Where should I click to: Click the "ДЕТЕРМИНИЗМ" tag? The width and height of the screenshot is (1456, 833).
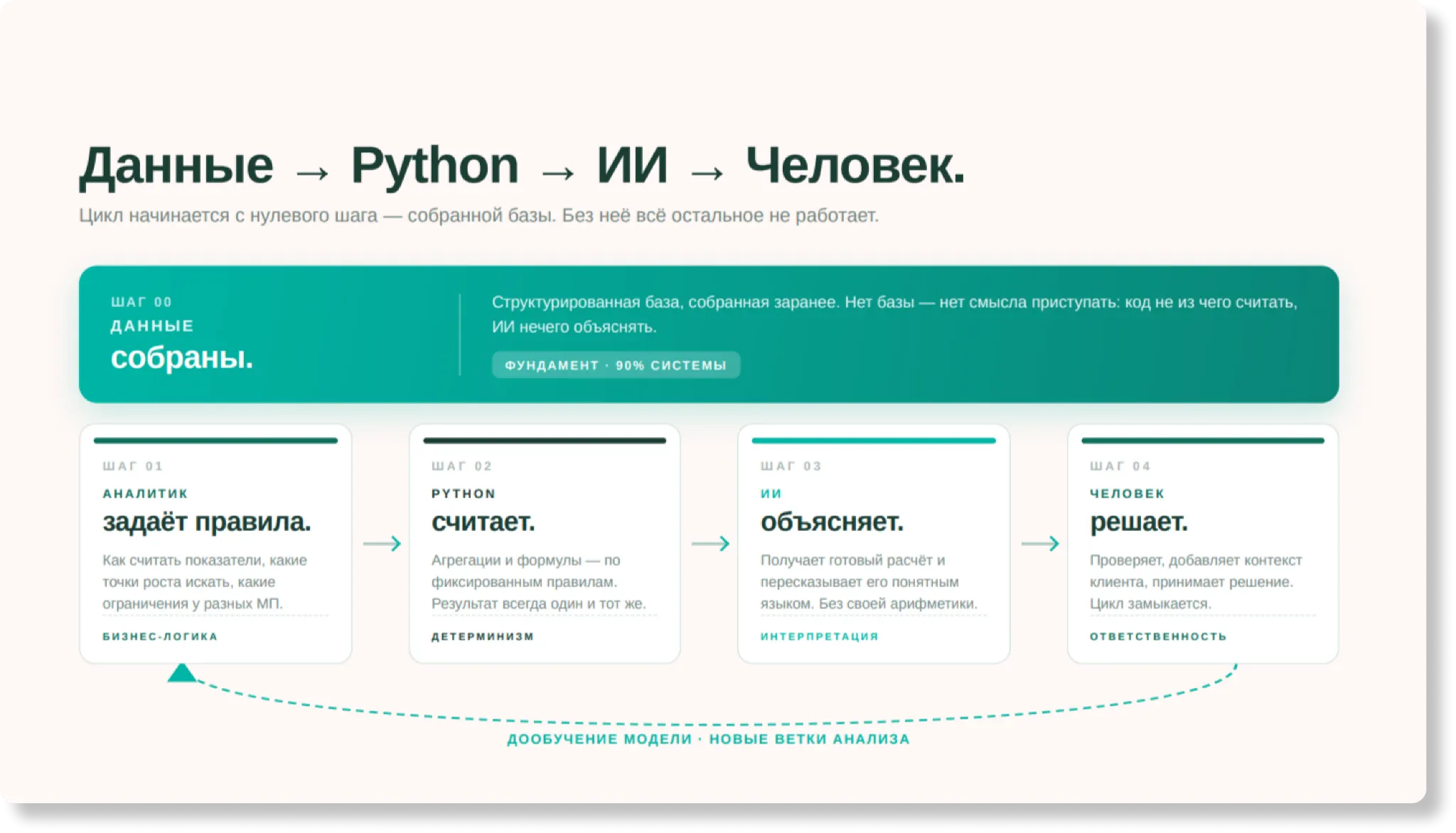pyautogui.click(x=483, y=636)
